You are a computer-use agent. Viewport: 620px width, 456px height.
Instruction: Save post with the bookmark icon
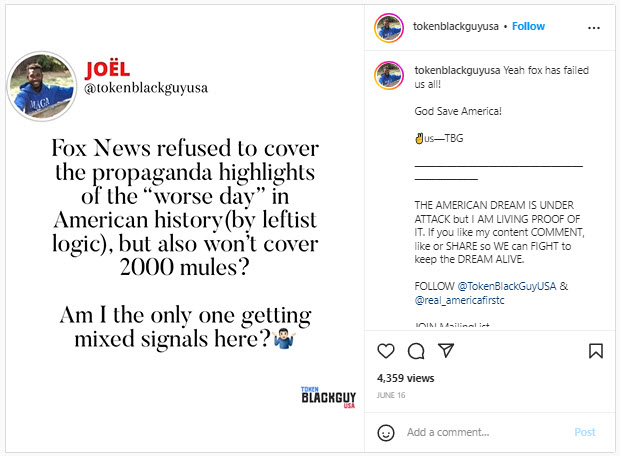coord(595,351)
